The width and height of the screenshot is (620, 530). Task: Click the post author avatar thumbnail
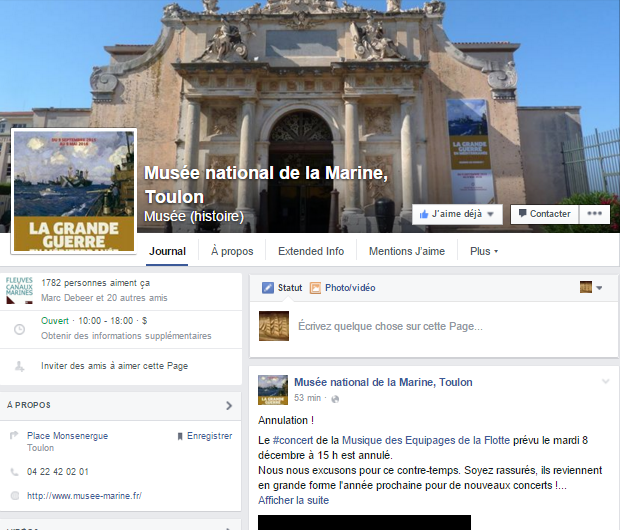[x=273, y=390]
